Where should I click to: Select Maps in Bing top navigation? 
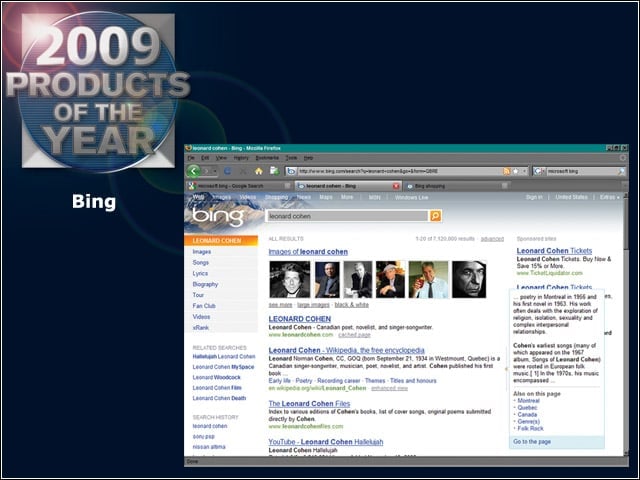click(326, 197)
